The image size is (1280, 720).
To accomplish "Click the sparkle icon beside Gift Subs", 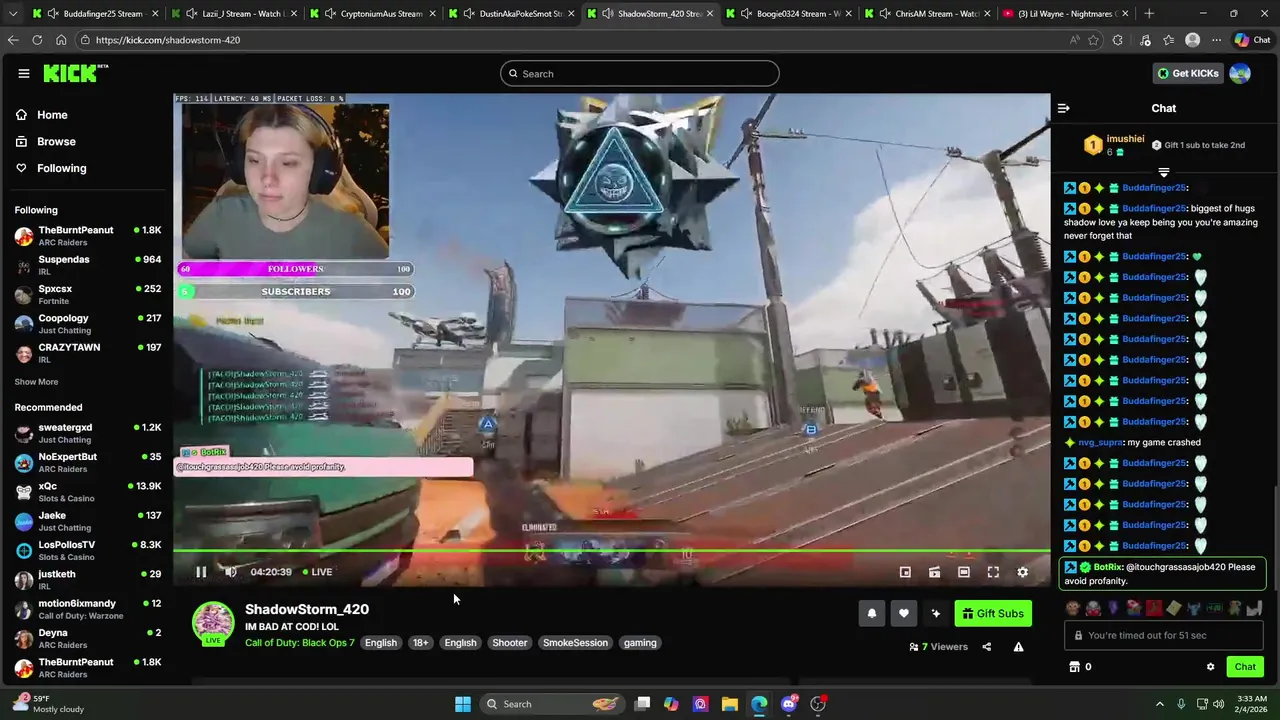I will click(x=936, y=614).
